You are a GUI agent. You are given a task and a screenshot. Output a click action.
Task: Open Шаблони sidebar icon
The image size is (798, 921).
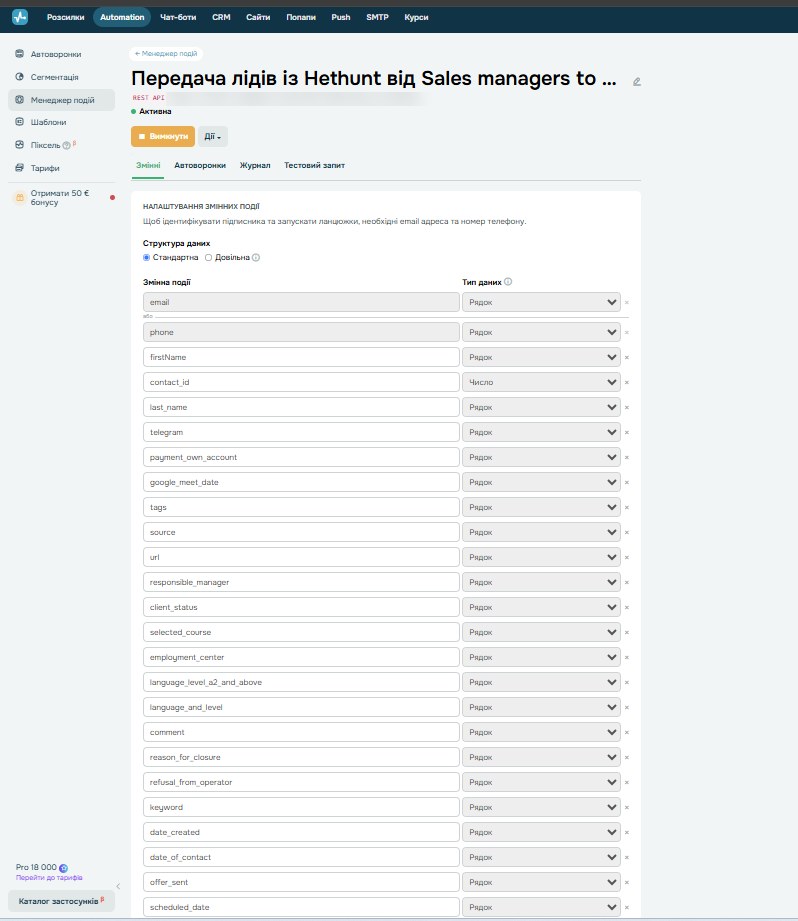coord(19,122)
